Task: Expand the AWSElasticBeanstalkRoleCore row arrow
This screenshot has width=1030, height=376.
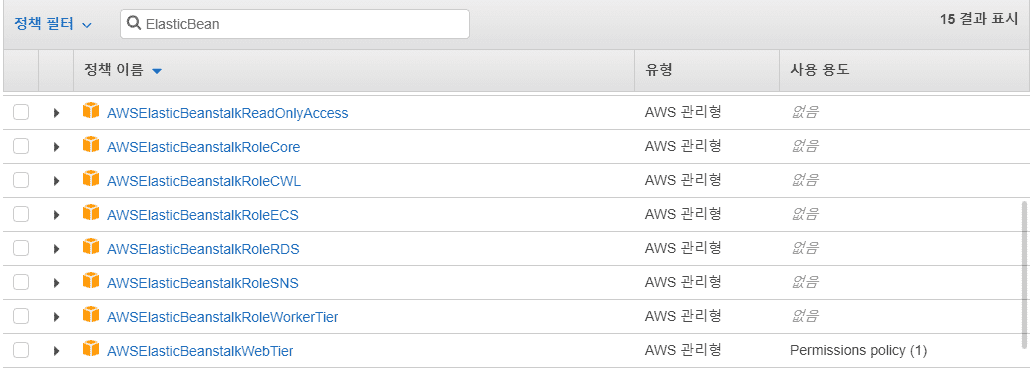Action: click(x=56, y=147)
